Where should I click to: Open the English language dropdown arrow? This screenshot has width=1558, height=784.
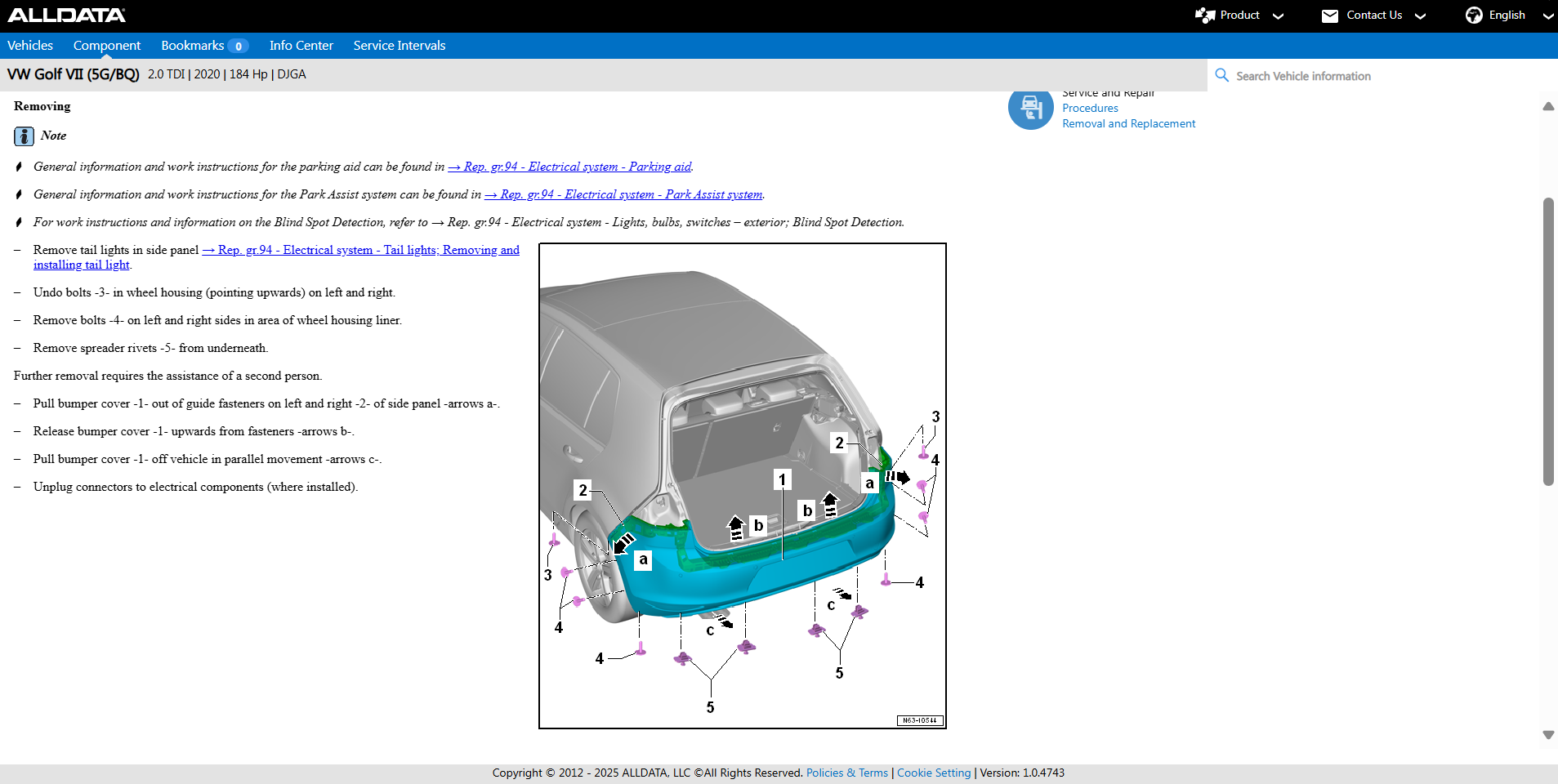click(x=1547, y=16)
